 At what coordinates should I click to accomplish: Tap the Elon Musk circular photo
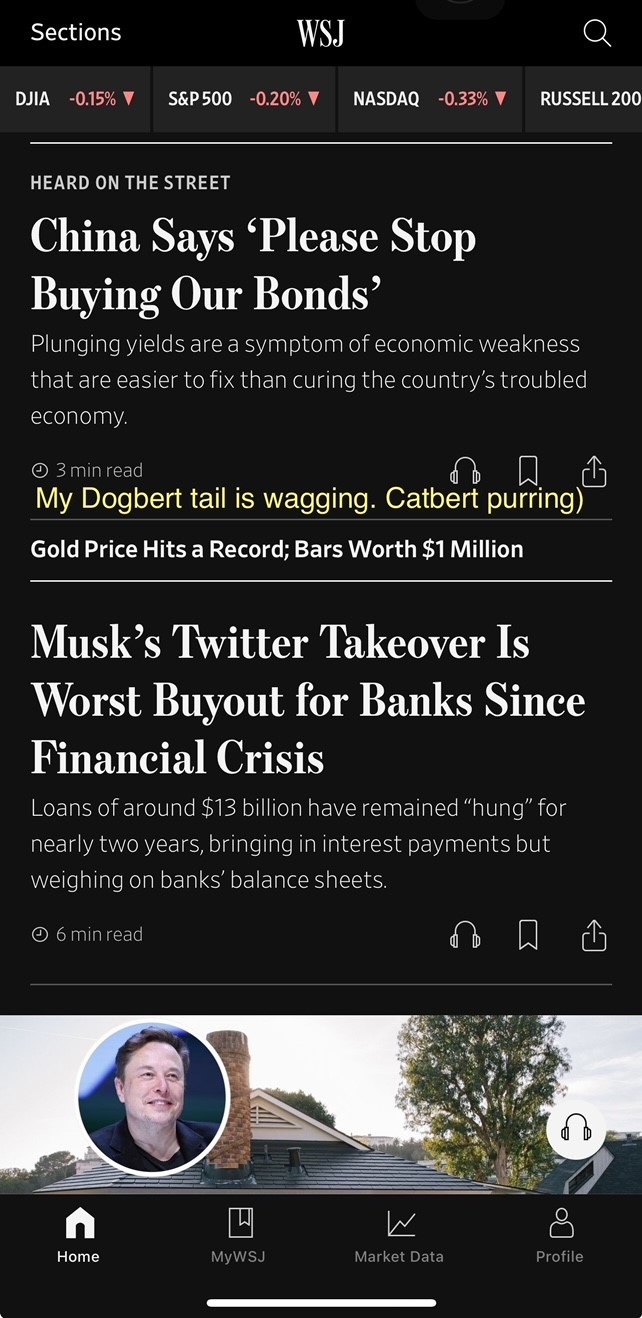point(153,1098)
